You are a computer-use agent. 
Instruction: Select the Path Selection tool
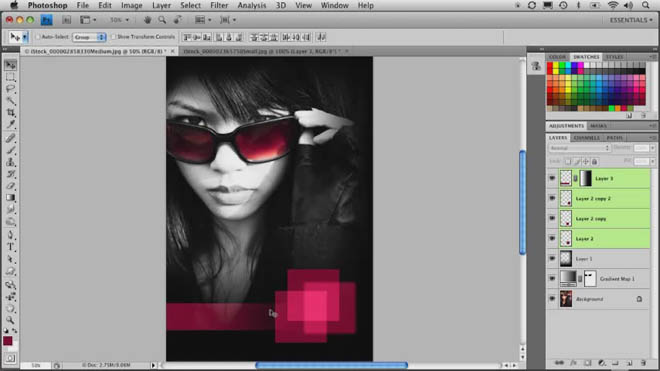(x=11, y=259)
